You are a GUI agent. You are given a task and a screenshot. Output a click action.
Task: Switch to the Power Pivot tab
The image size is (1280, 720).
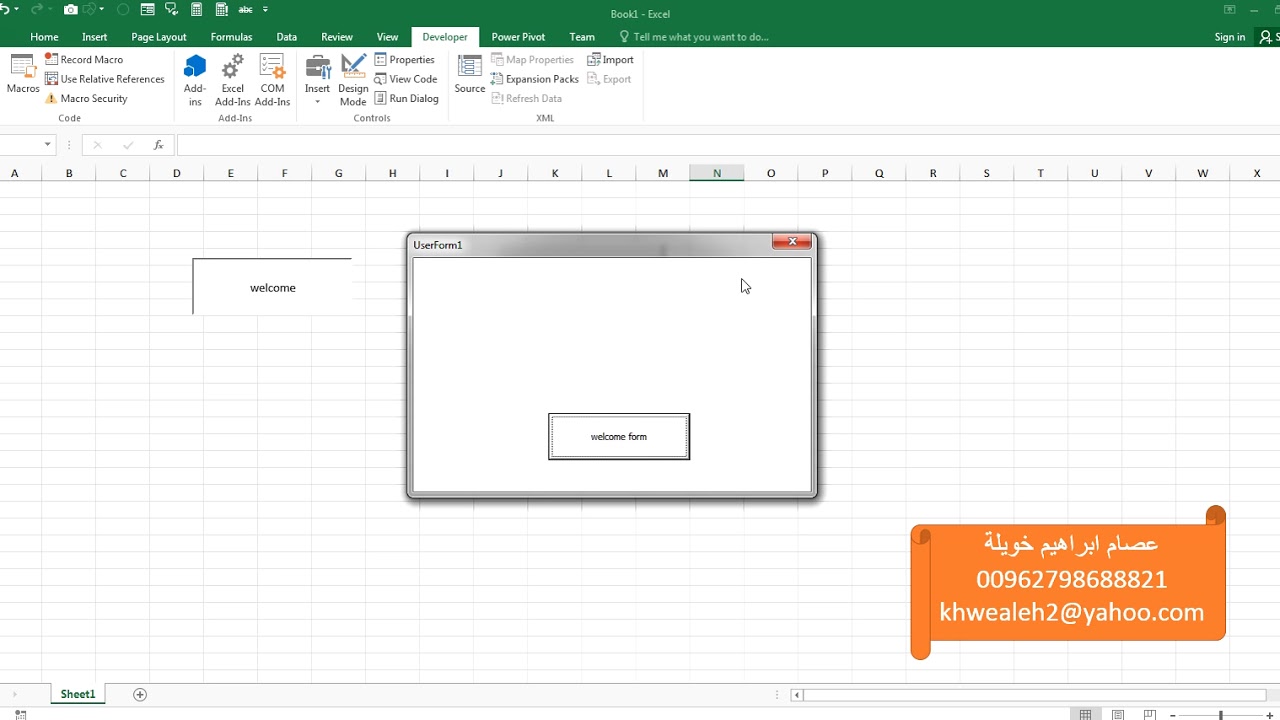click(518, 37)
